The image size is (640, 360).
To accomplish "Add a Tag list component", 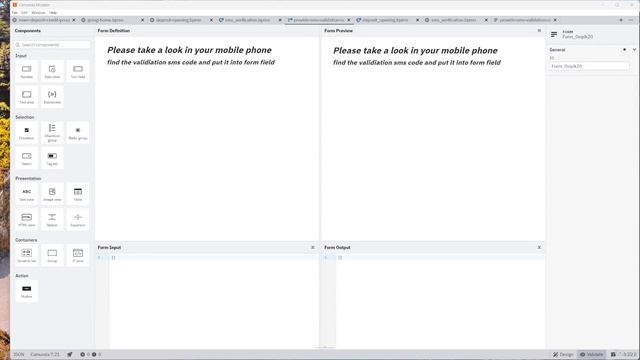I will pyautogui.click(x=52, y=158).
